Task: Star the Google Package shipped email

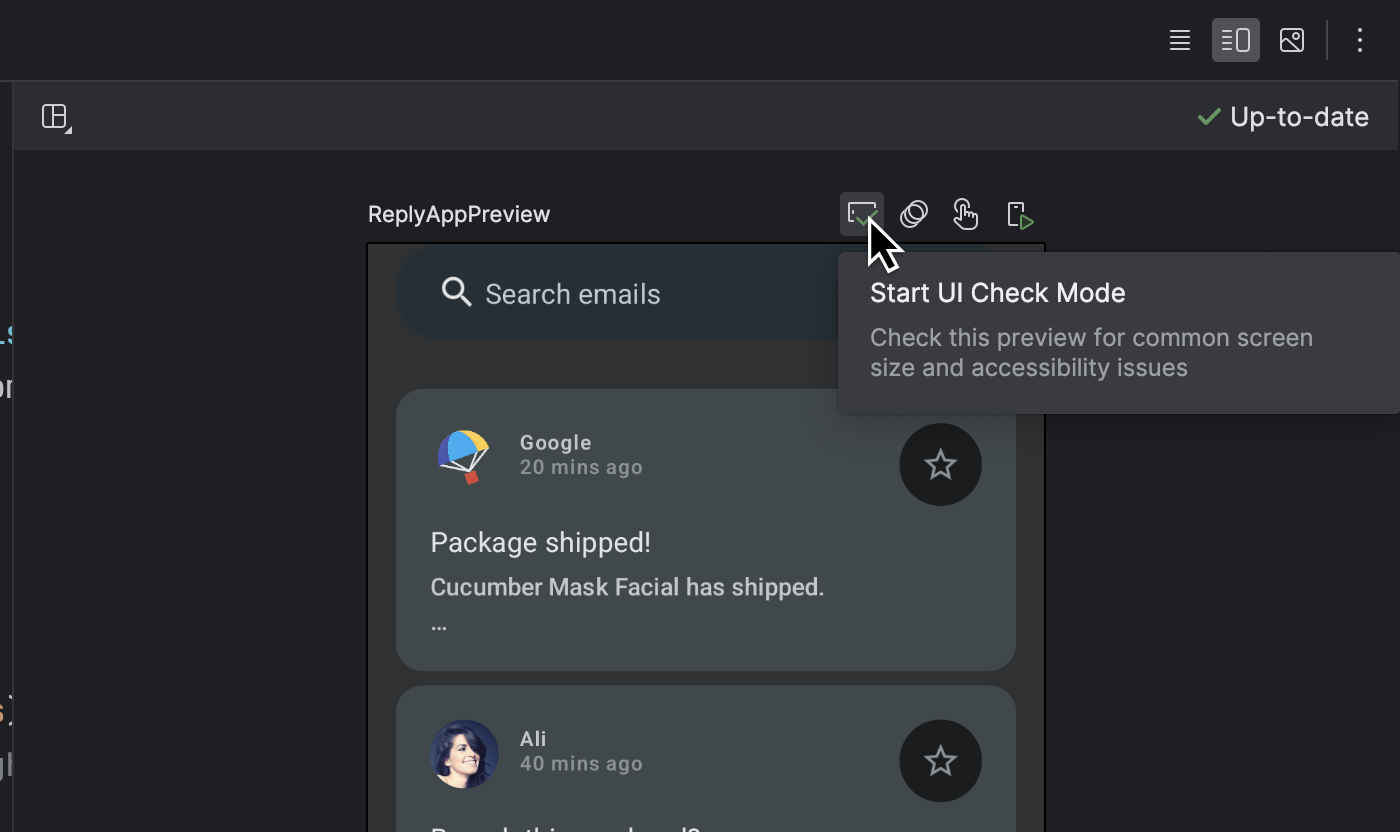Action: (x=940, y=464)
